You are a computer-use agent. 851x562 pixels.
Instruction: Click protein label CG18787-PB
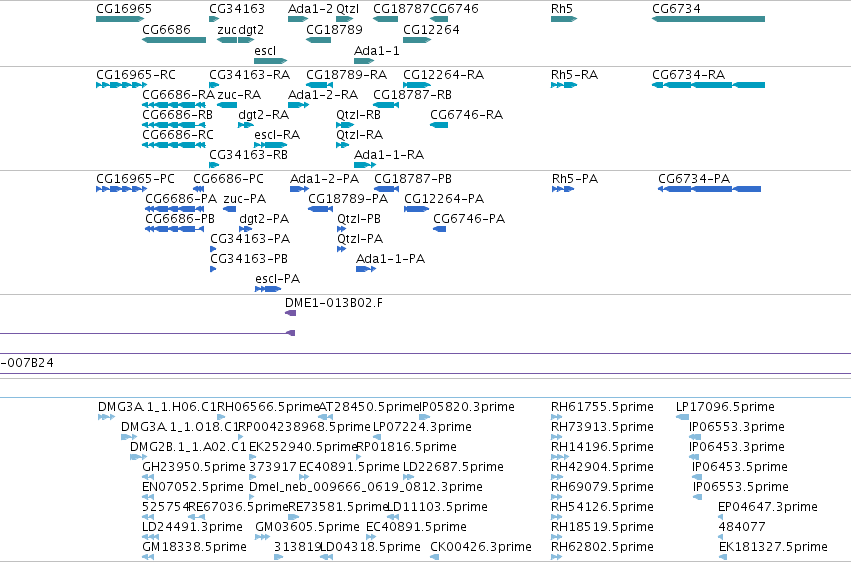click(413, 179)
